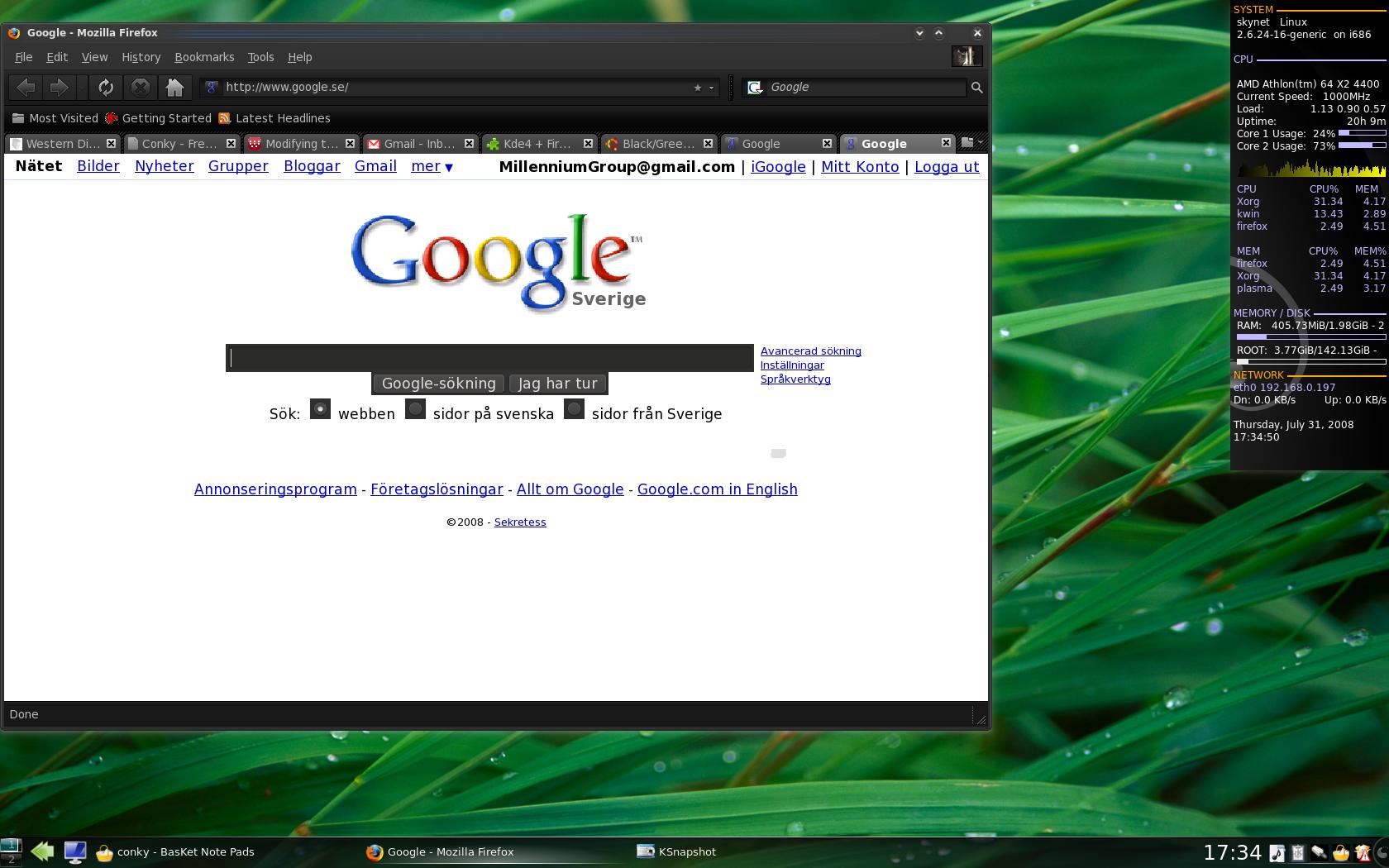Image resolution: width=1389 pixels, height=868 pixels.
Task: Expand the mer dropdown on Google
Action: 432,166
